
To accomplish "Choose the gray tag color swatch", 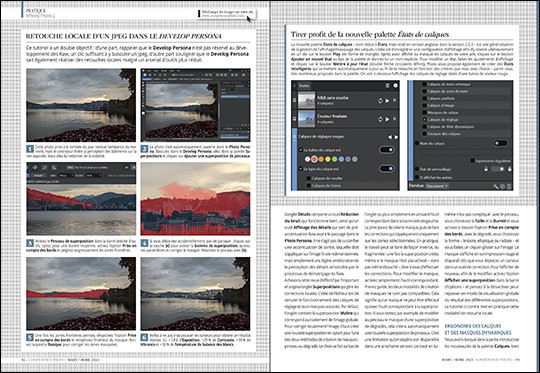I will [355, 159].
